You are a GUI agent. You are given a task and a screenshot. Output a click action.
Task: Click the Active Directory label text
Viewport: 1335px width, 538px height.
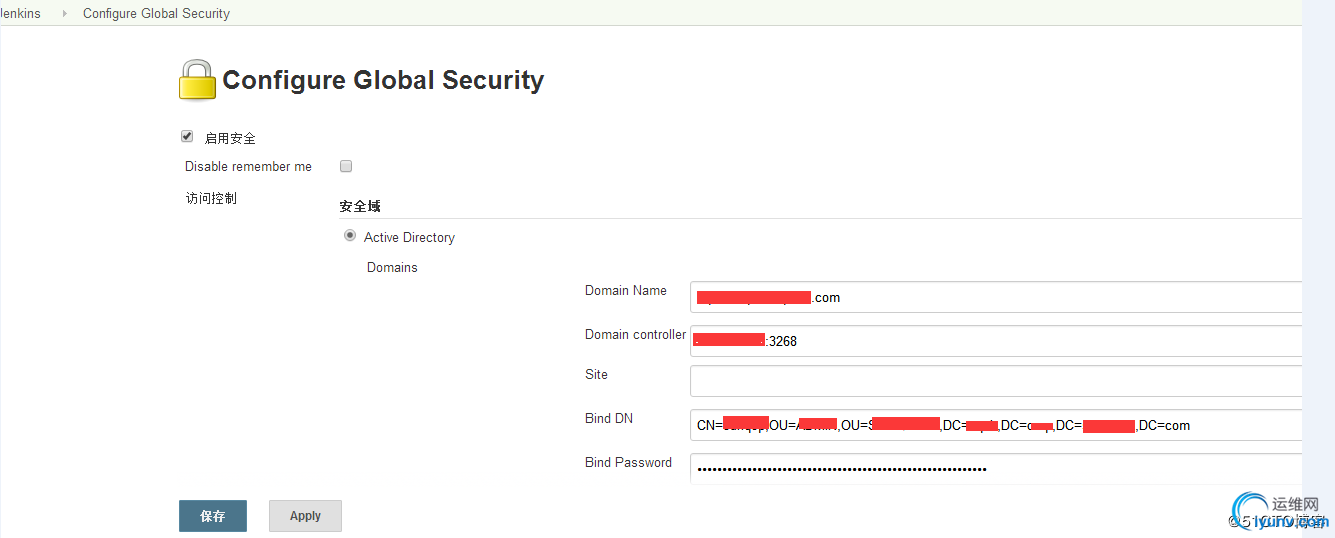pyautogui.click(x=409, y=237)
